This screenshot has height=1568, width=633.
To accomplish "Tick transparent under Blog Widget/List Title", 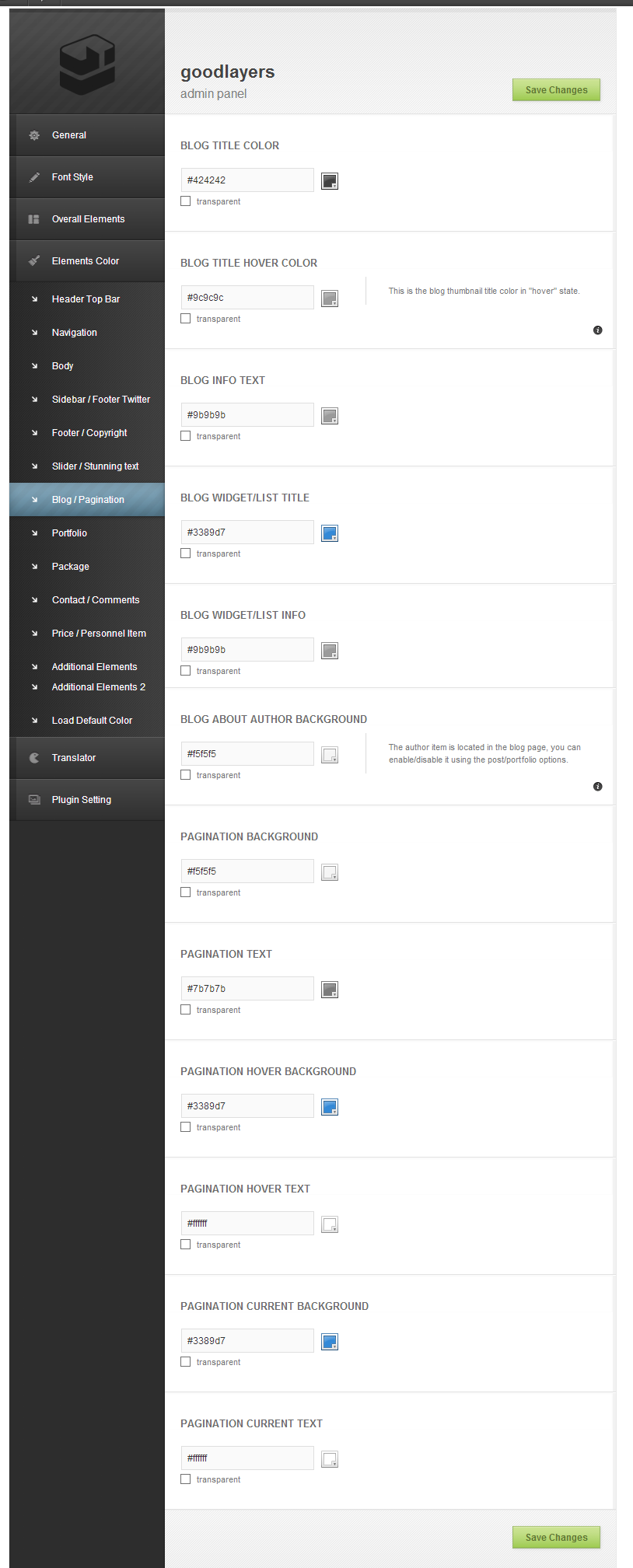I will coord(185,554).
